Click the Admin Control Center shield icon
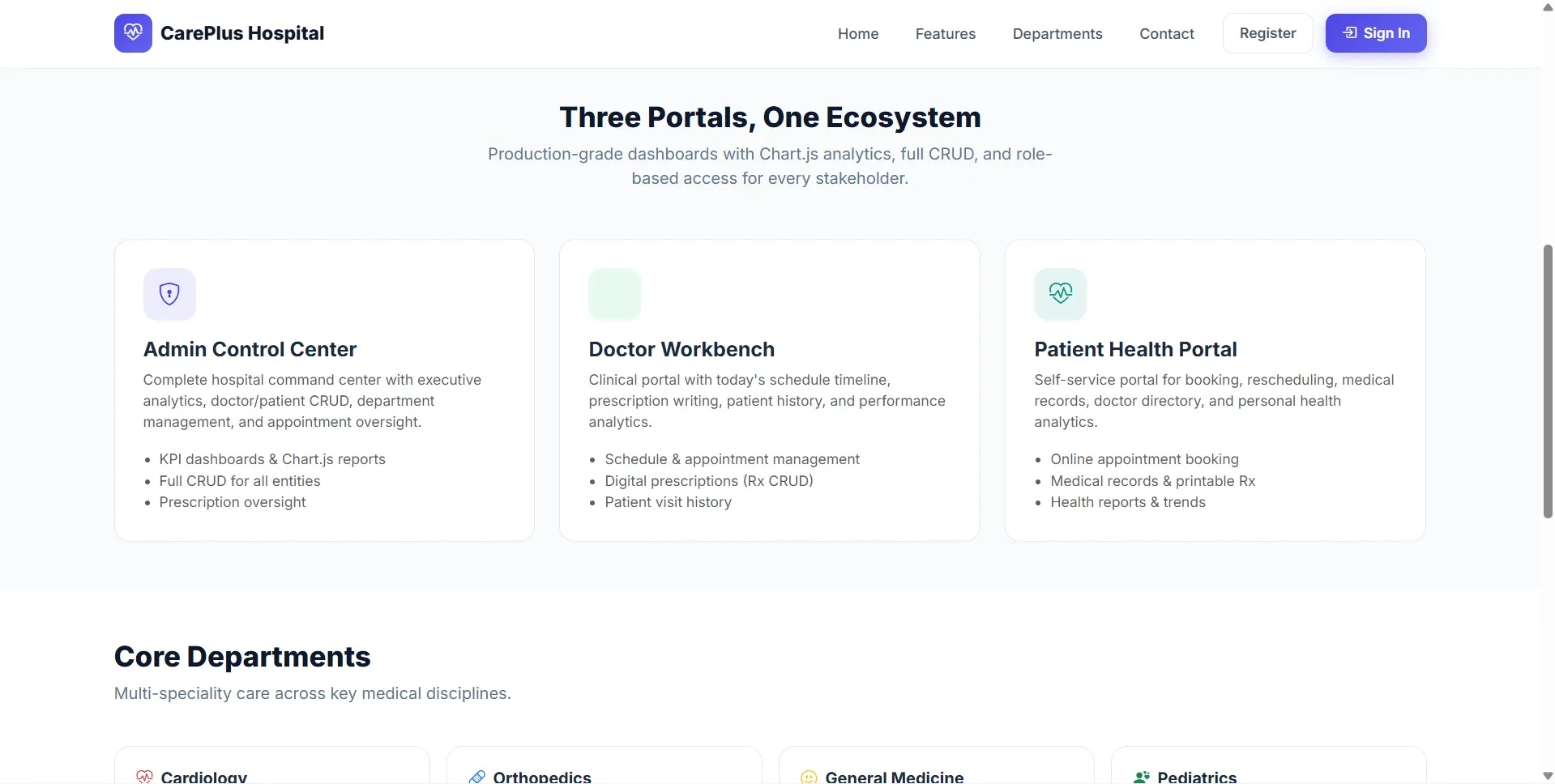 (x=169, y=294)
